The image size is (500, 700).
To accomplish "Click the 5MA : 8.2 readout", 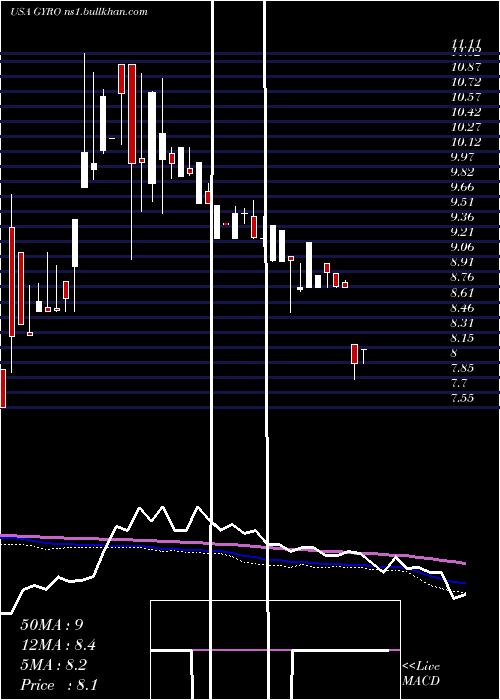I will tap(54, 665).
